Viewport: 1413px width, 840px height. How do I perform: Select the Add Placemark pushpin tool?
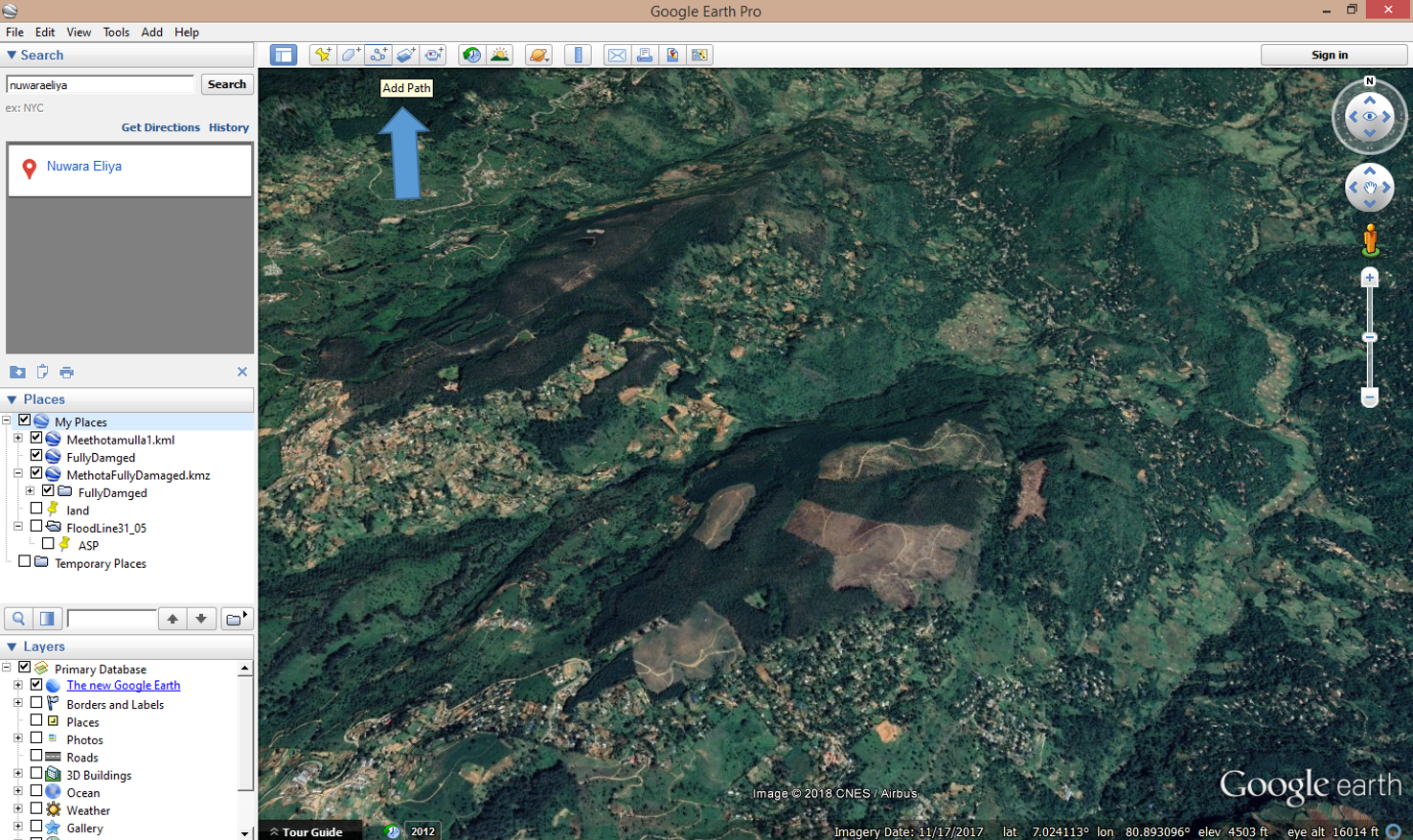pyautogui.click(x=323, y=55)
